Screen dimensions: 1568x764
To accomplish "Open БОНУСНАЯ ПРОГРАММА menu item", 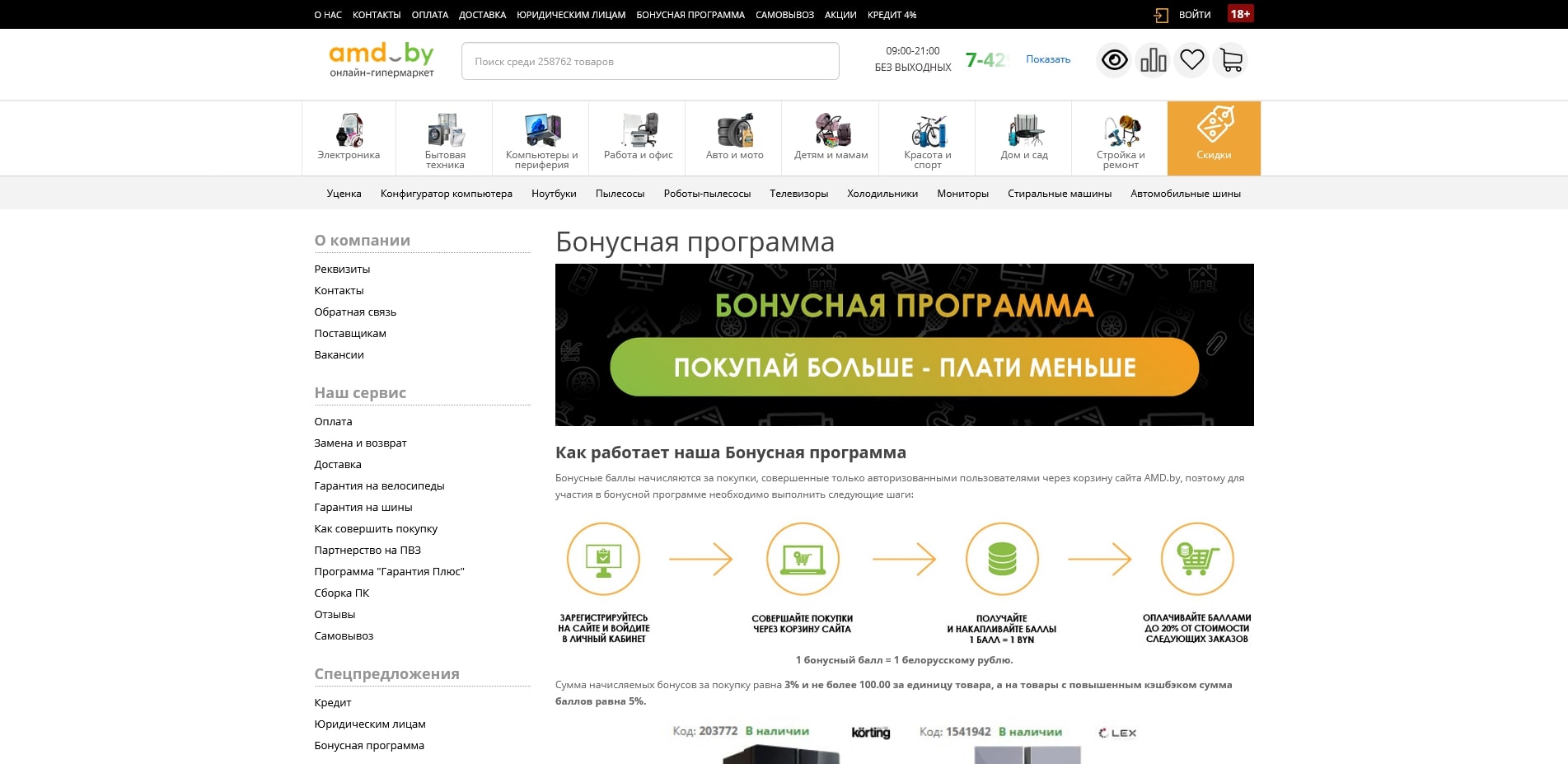I will [x=690, y=14].
